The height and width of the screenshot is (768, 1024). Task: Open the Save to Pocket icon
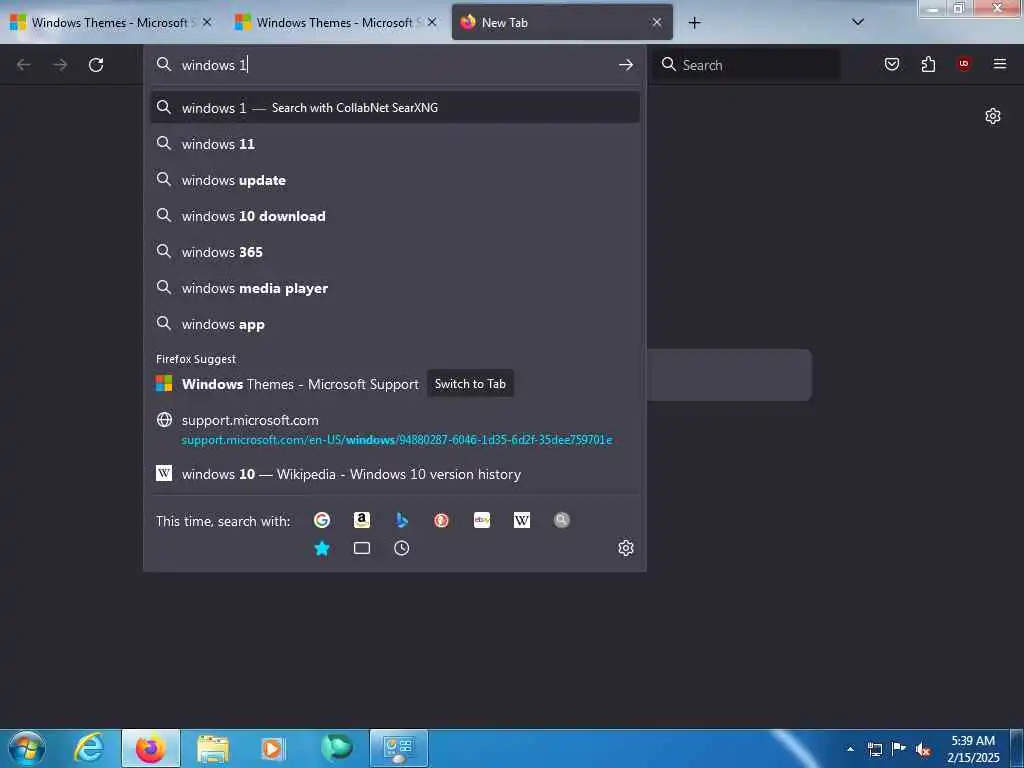891,64
